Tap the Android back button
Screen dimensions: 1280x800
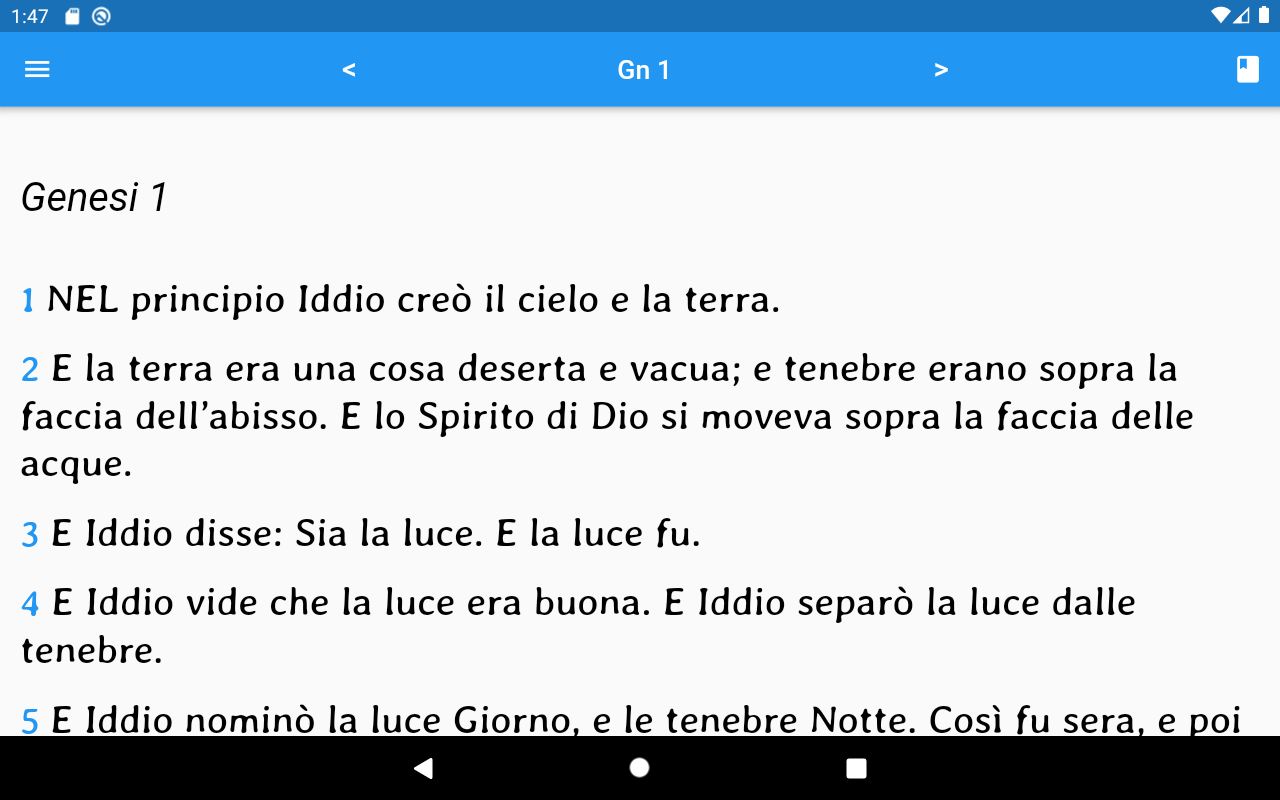click(x=423, y=768)
